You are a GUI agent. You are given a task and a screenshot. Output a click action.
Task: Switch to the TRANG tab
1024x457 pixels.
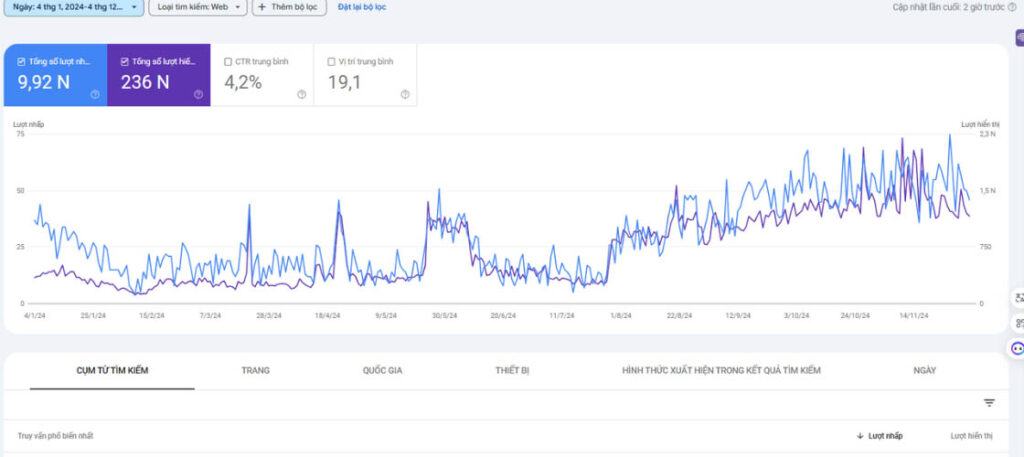tap(255, 370)
